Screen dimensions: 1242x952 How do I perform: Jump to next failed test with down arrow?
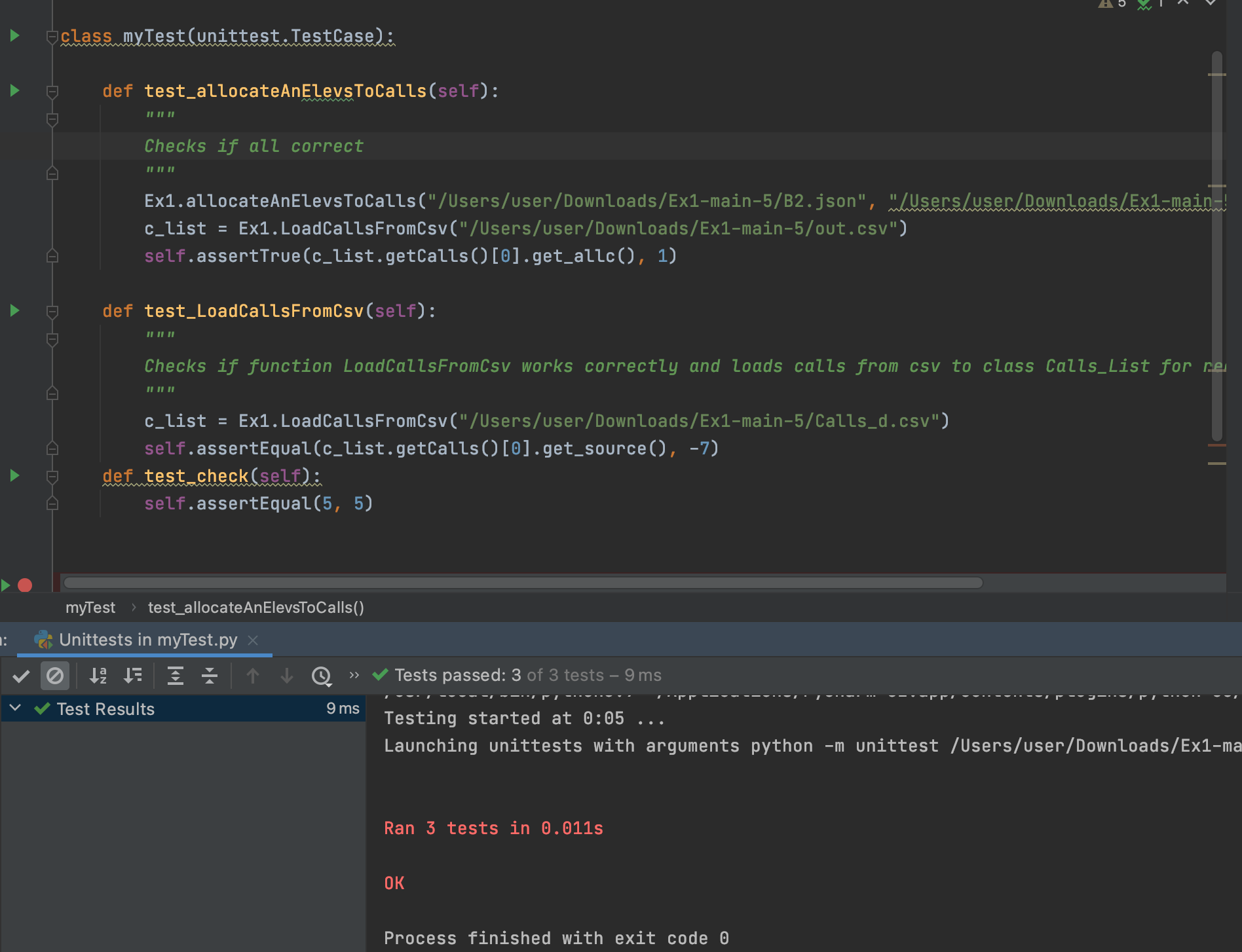point(286,675)
